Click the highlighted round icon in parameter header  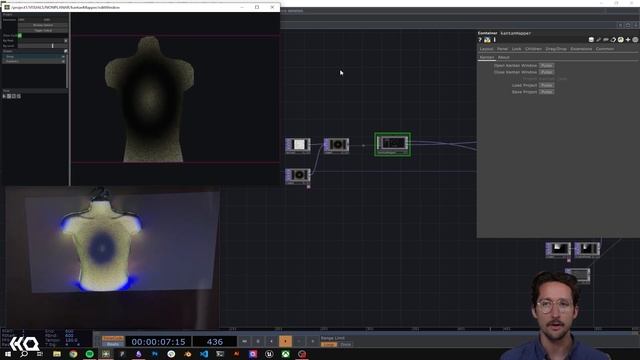620,40
